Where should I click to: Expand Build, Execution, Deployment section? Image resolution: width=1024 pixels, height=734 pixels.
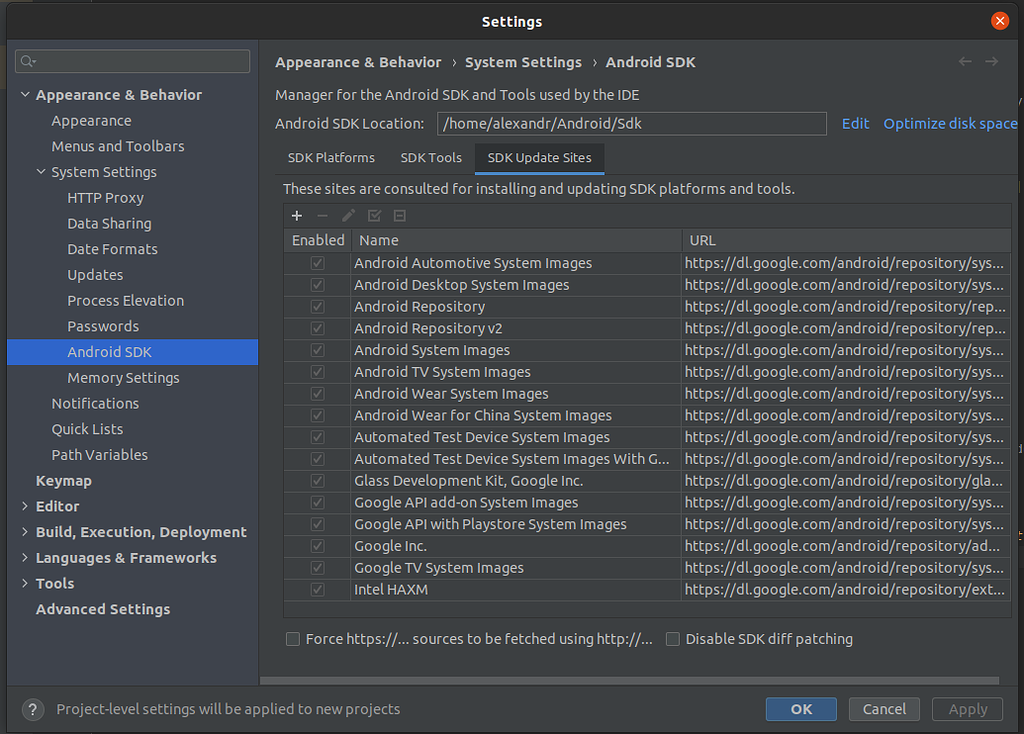click(x=25, y=533)
